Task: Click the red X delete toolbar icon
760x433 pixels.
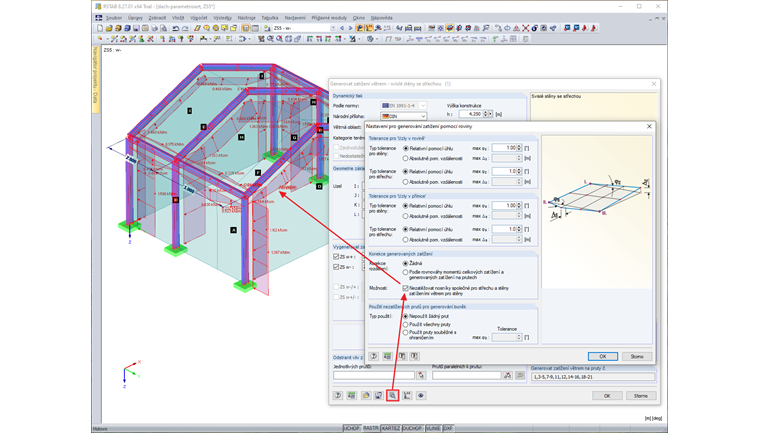Action: (525, 28)
